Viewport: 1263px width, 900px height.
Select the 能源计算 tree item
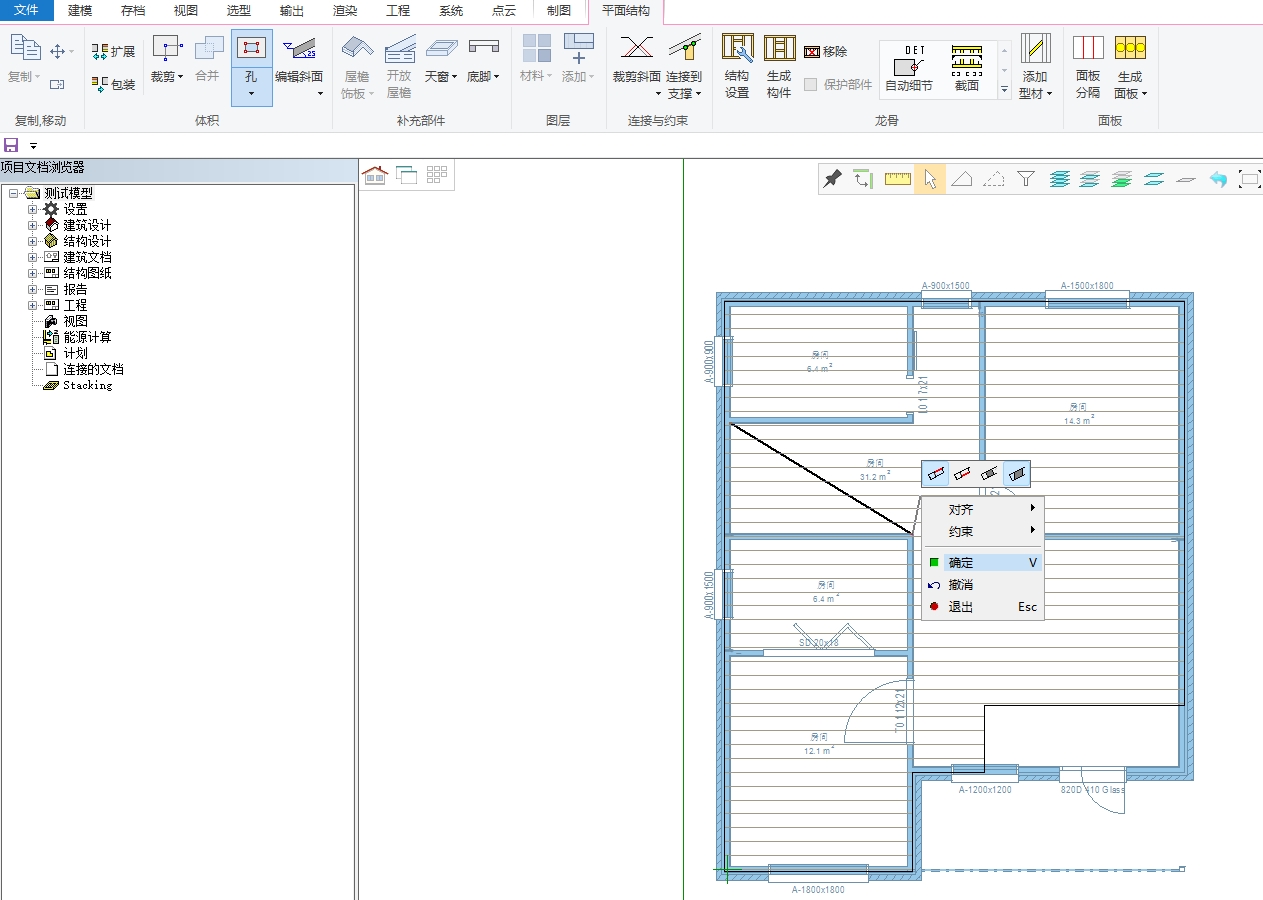coord(88,337)
